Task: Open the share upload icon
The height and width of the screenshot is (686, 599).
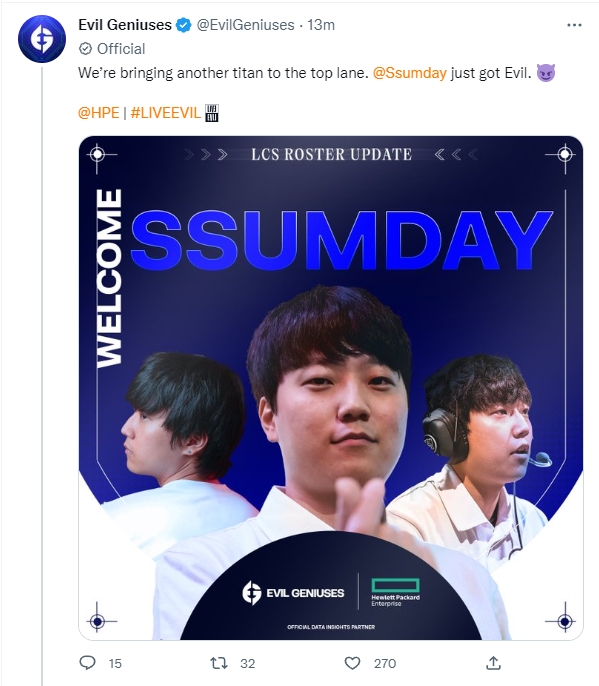Action: point(493,663)
